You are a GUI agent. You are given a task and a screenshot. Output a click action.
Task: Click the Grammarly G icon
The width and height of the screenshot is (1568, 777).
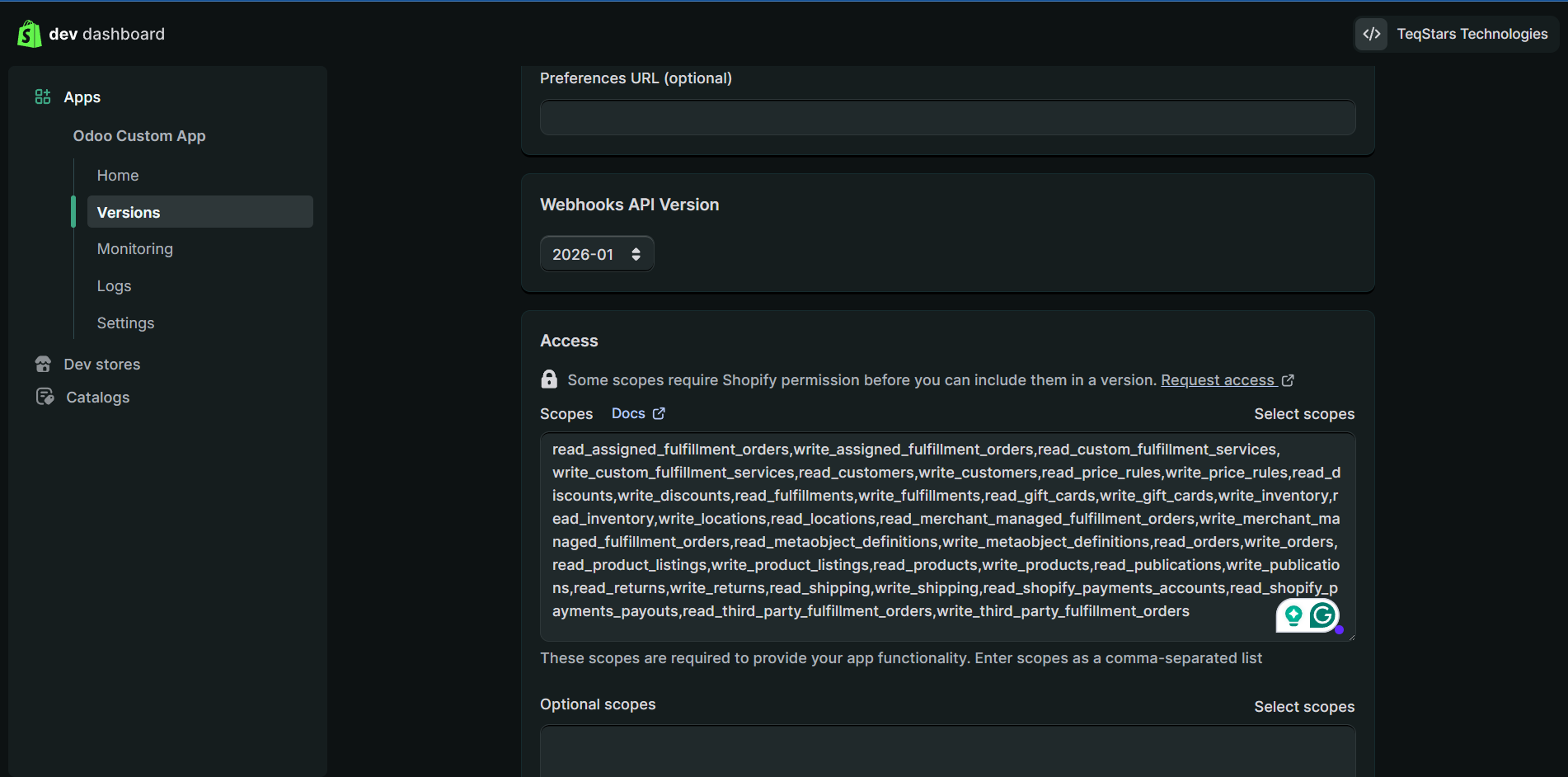1322,615
